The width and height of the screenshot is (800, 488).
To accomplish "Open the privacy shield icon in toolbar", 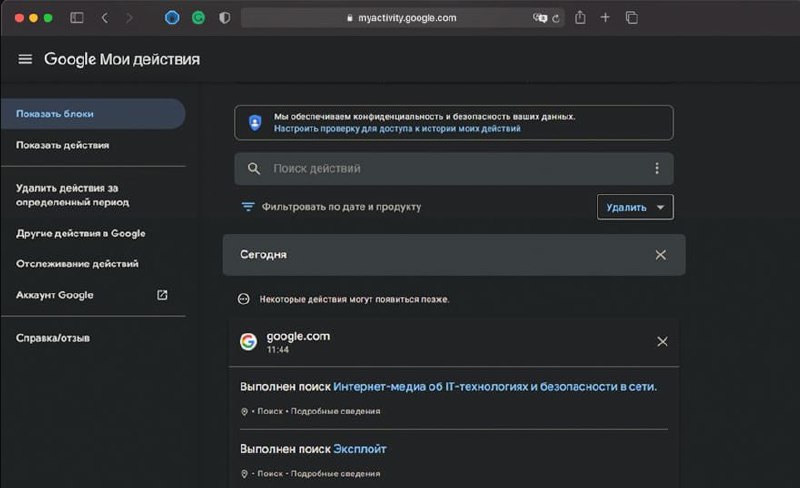I will pyautogui.click(x=224, y=18).
